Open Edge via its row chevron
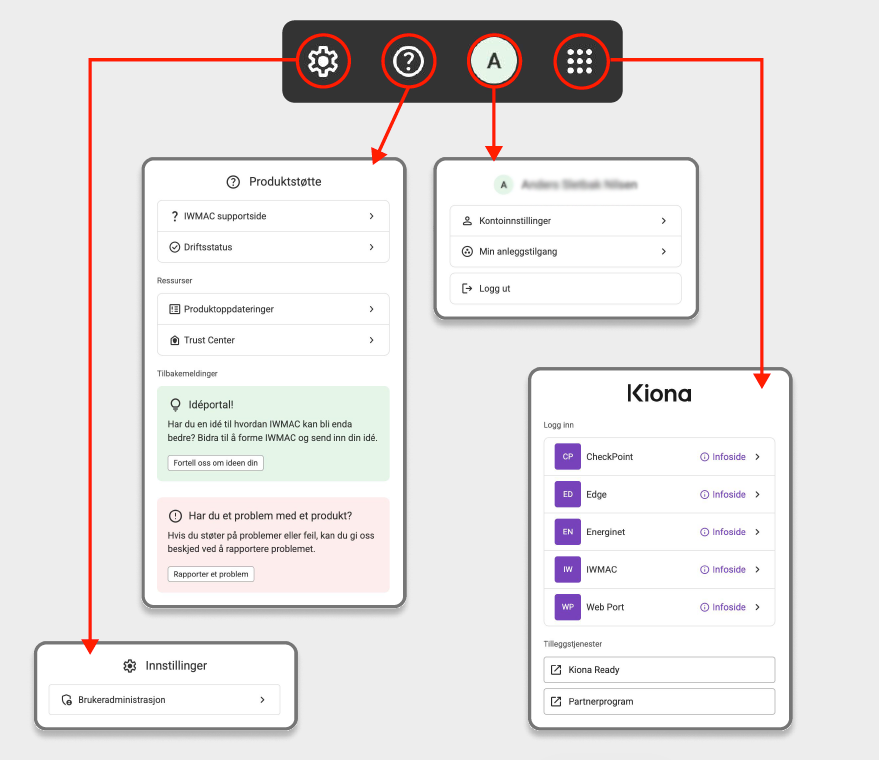The height and width of the screenshot is (760, 879). coord(757,494)
